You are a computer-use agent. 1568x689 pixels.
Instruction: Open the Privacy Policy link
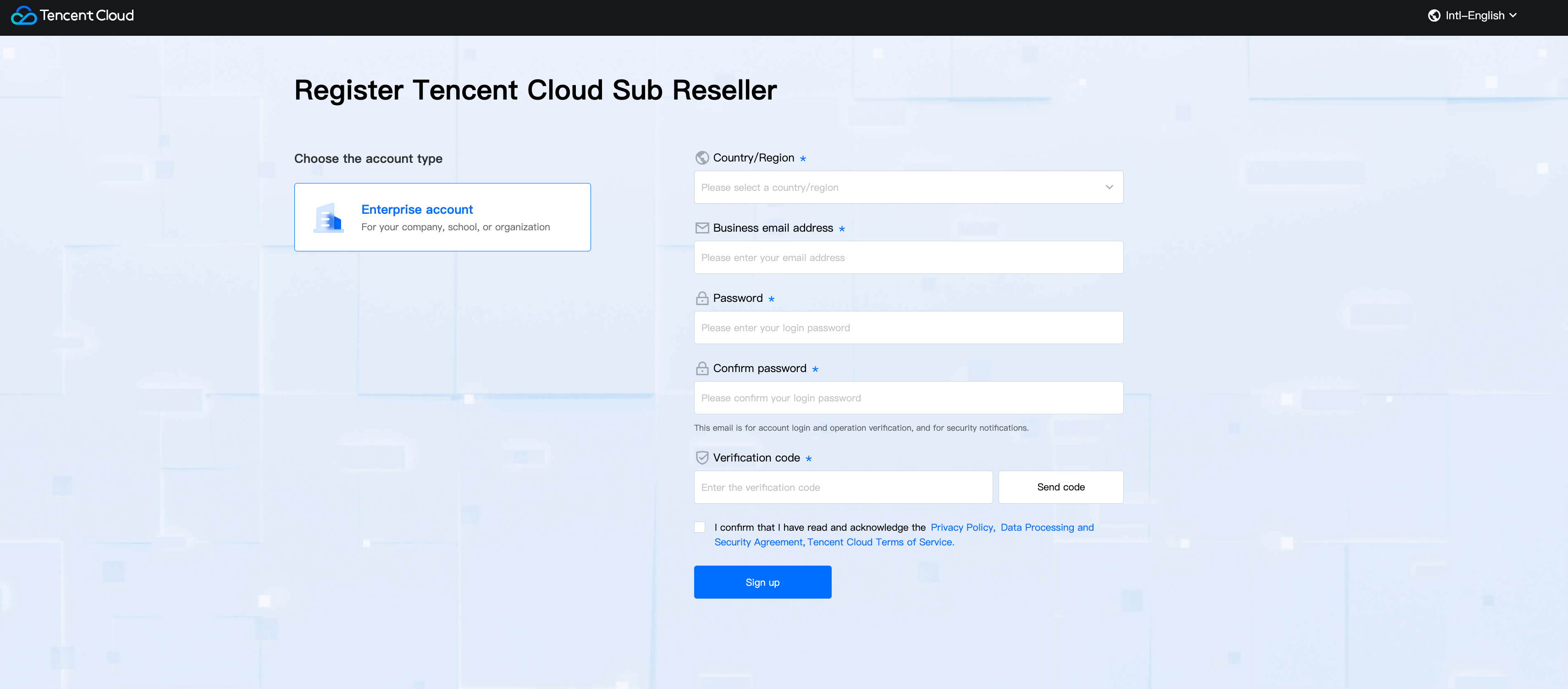click(962, 527)
